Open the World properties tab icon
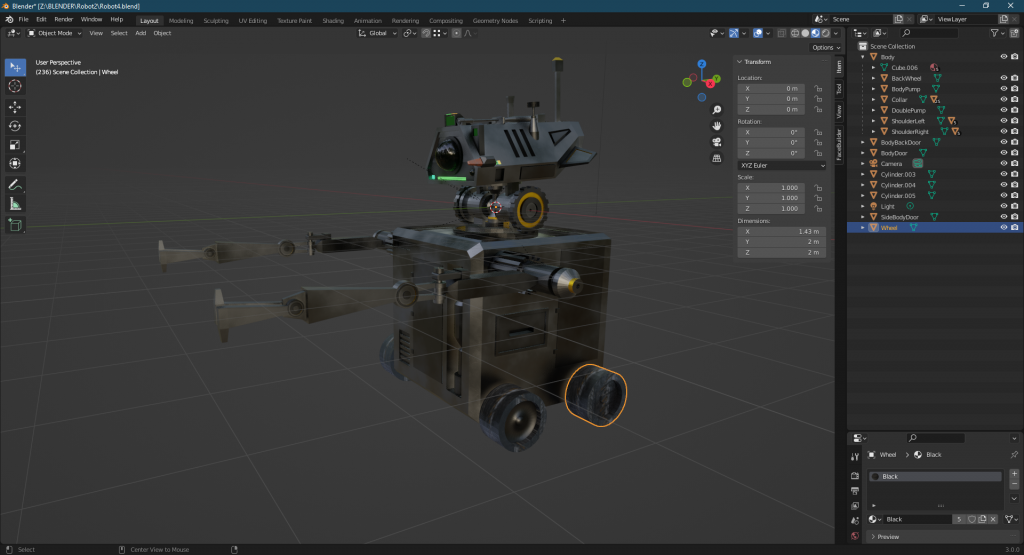Screen dimensions: 1024x555 855,536
